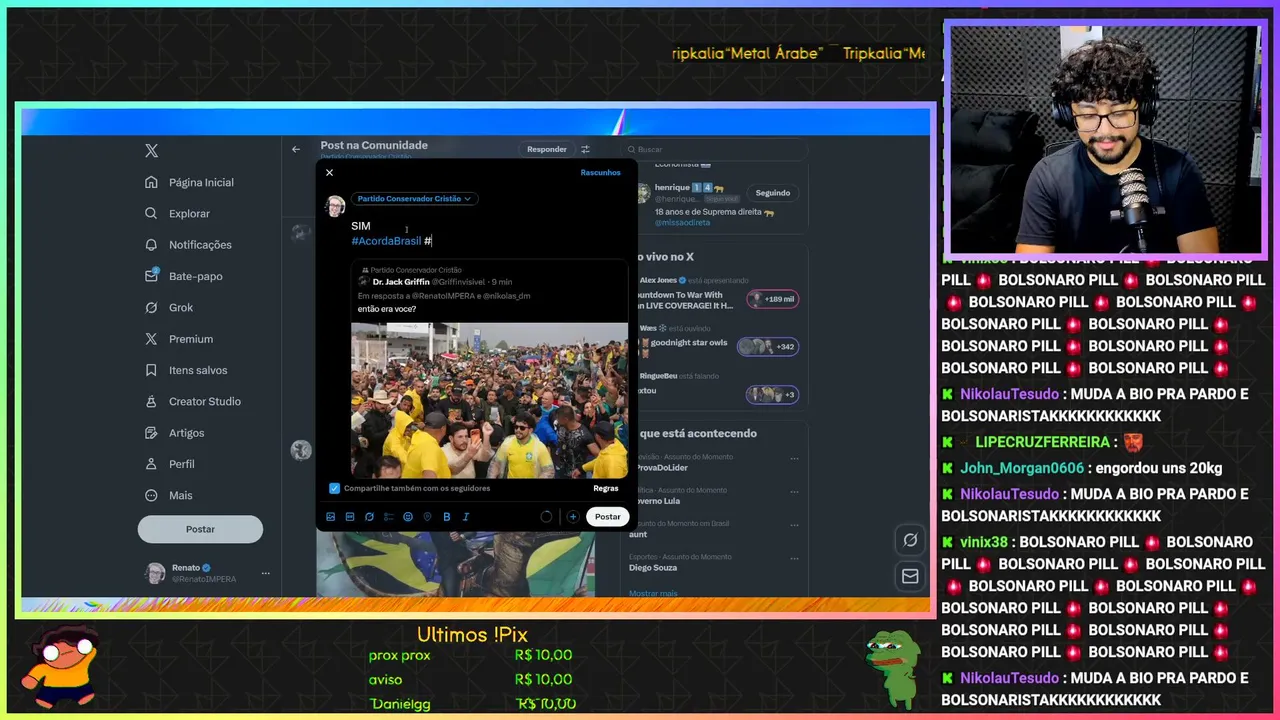Open Grok enhance icon in composer
Screen dimensions: 1280x720
(x=369, y=517)
